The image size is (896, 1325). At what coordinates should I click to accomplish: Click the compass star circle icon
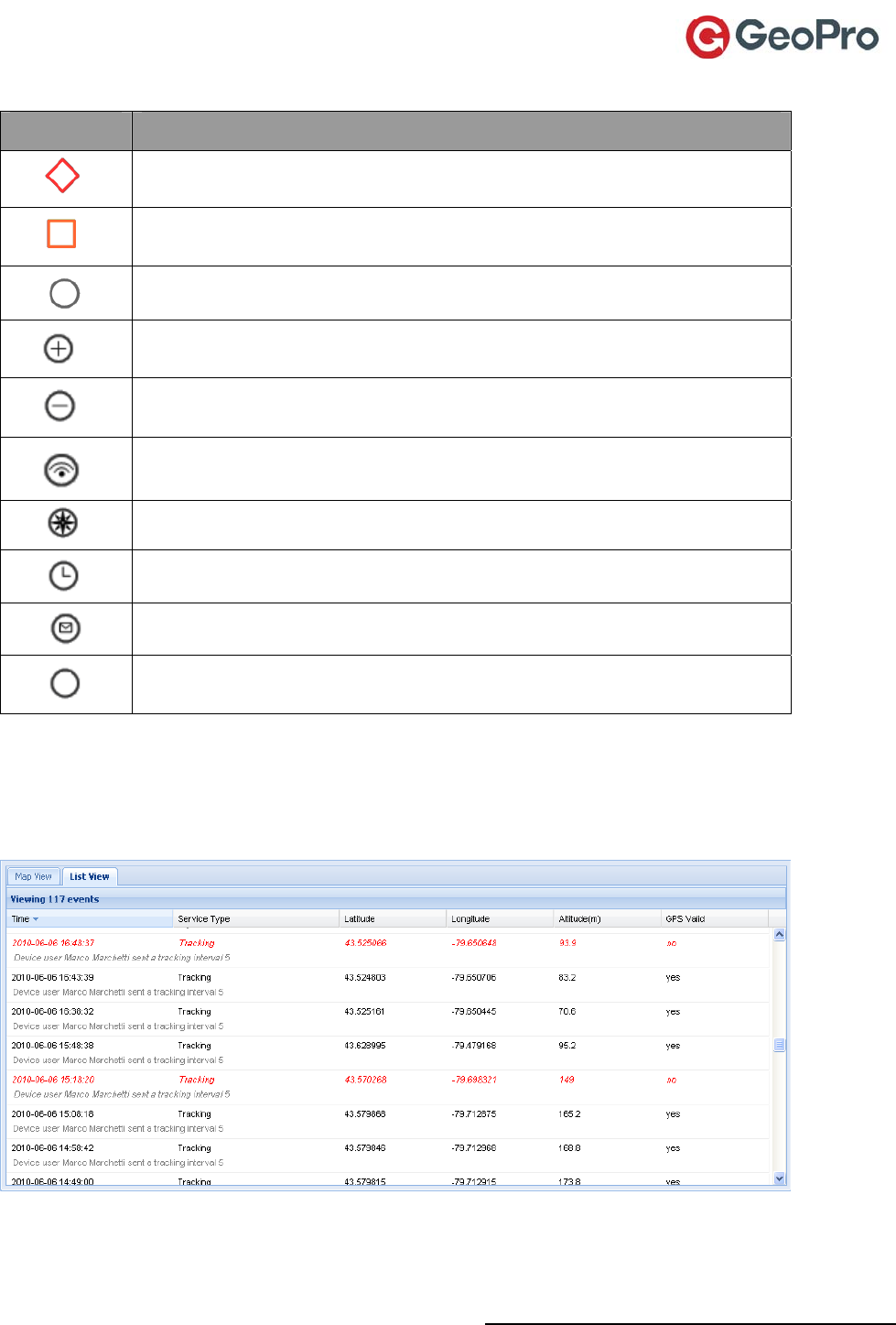click(62, 523)
